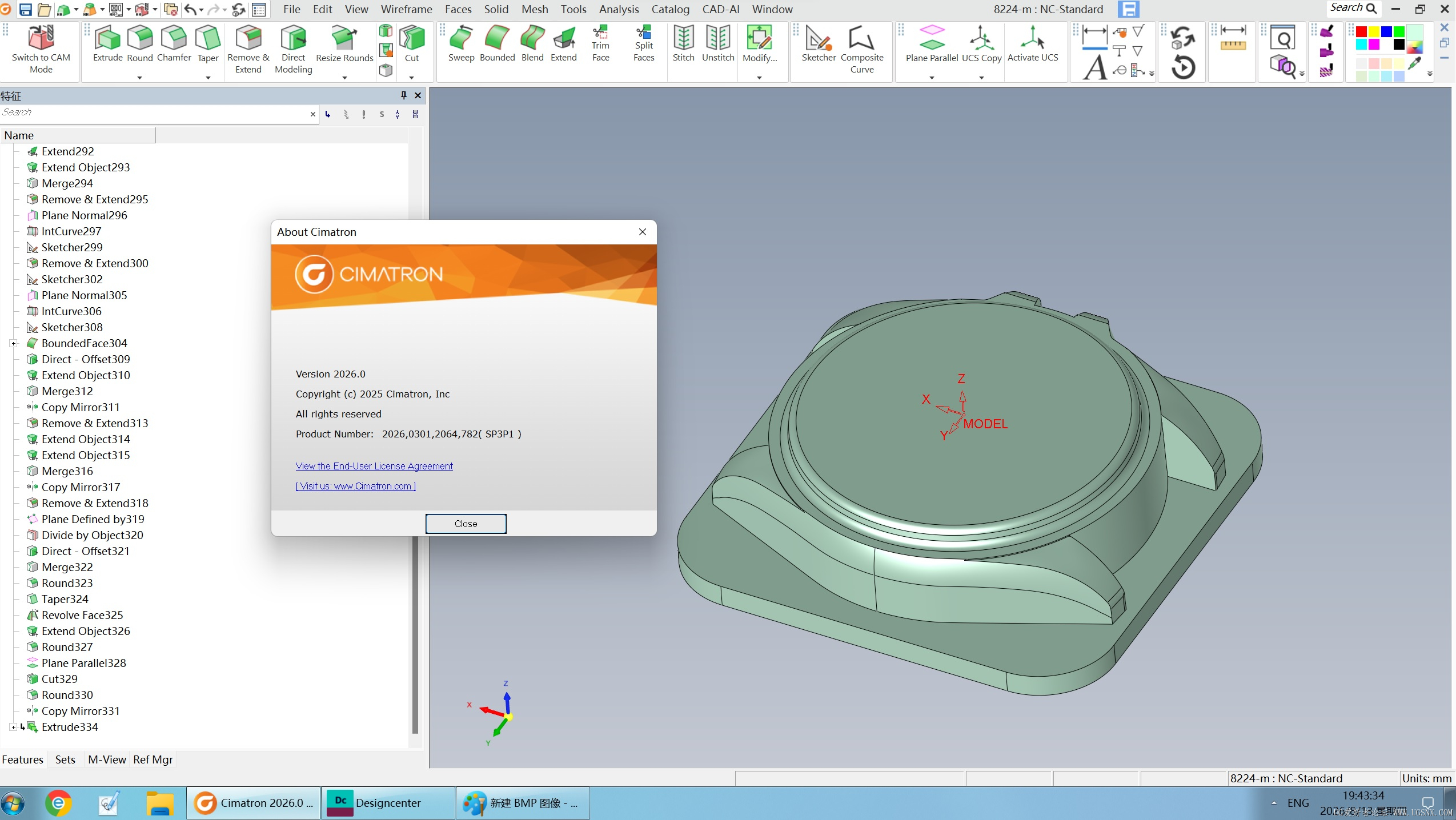Open the Round tool dropdown arrow
Viewport: 1456px width, 820px height.
tap(139, 77)
